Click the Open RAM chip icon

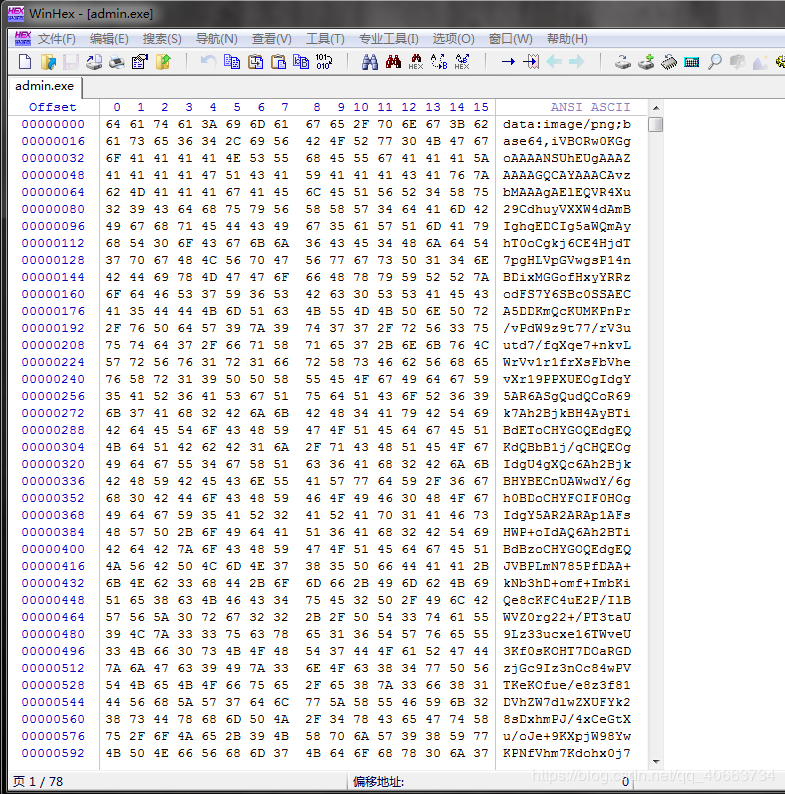669,62
